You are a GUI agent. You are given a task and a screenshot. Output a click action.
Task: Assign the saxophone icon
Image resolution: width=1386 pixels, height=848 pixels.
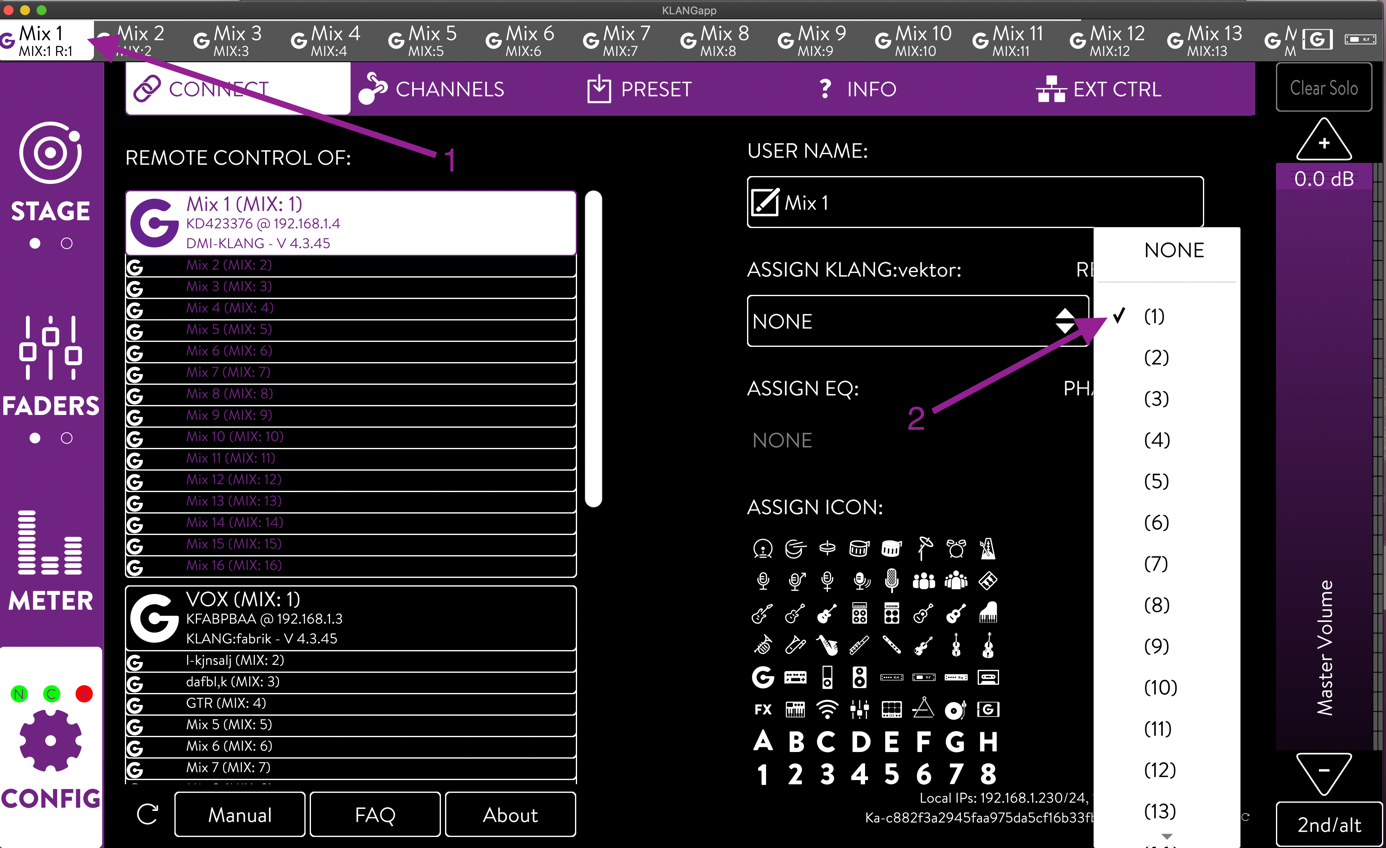point(827,646)
